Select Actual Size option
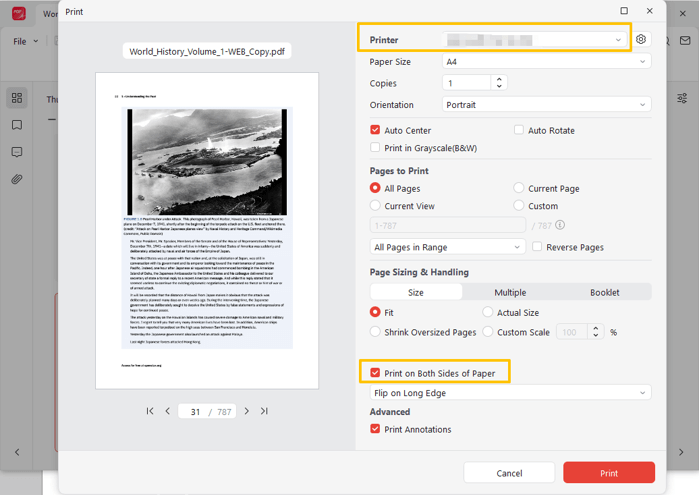Viewport: 700px width, 495px height. click(x=488, y=312)
